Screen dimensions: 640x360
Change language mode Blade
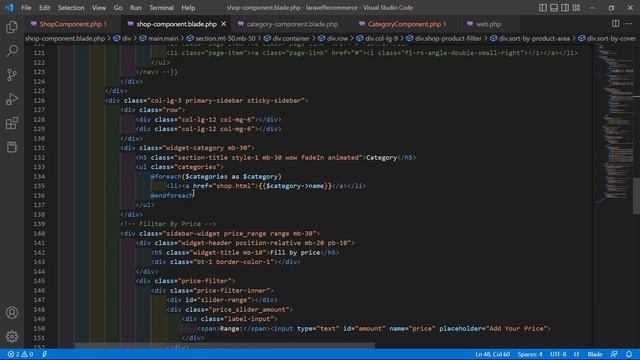(595, 354)
